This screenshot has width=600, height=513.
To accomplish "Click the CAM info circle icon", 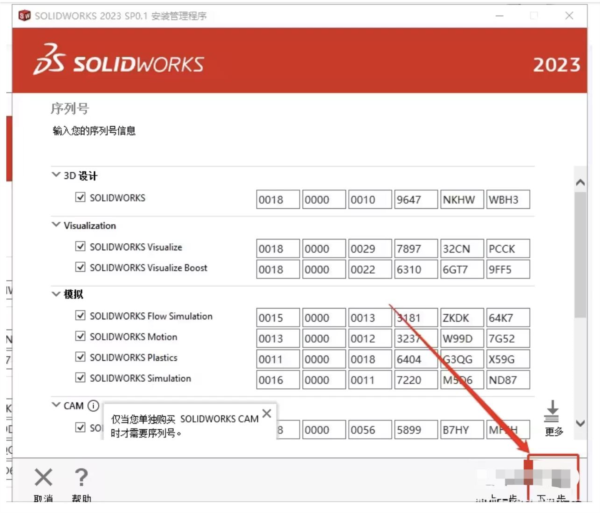I will (x=93, y=406).
